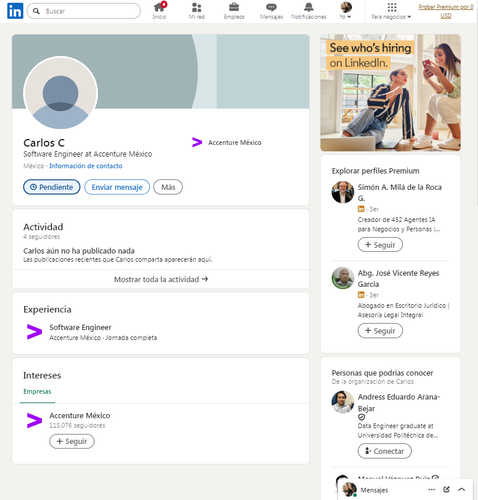Expand the Yo profile menu

[346, 11]
